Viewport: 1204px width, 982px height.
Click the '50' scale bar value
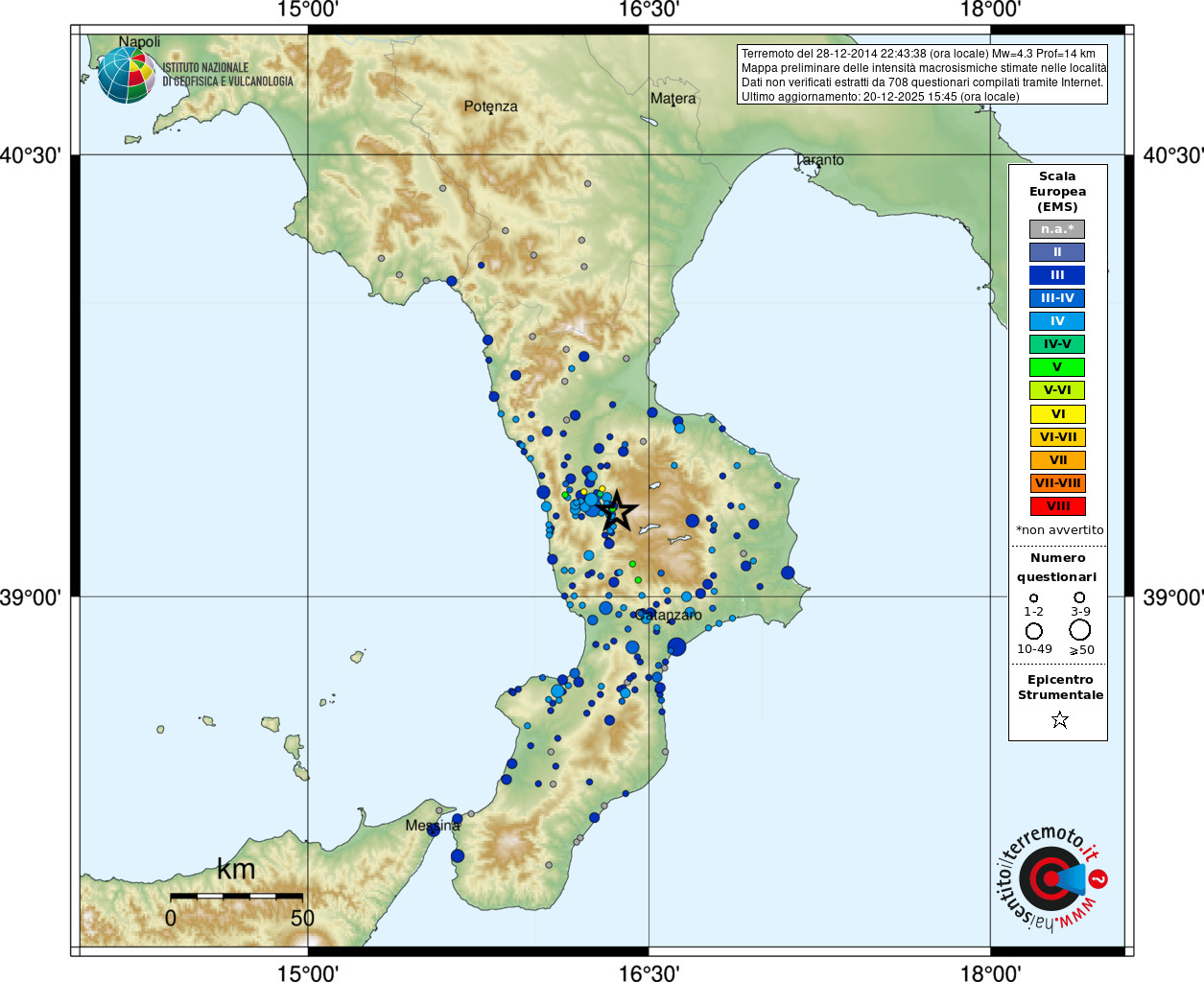pyautogui.click(x=302, y=918)
